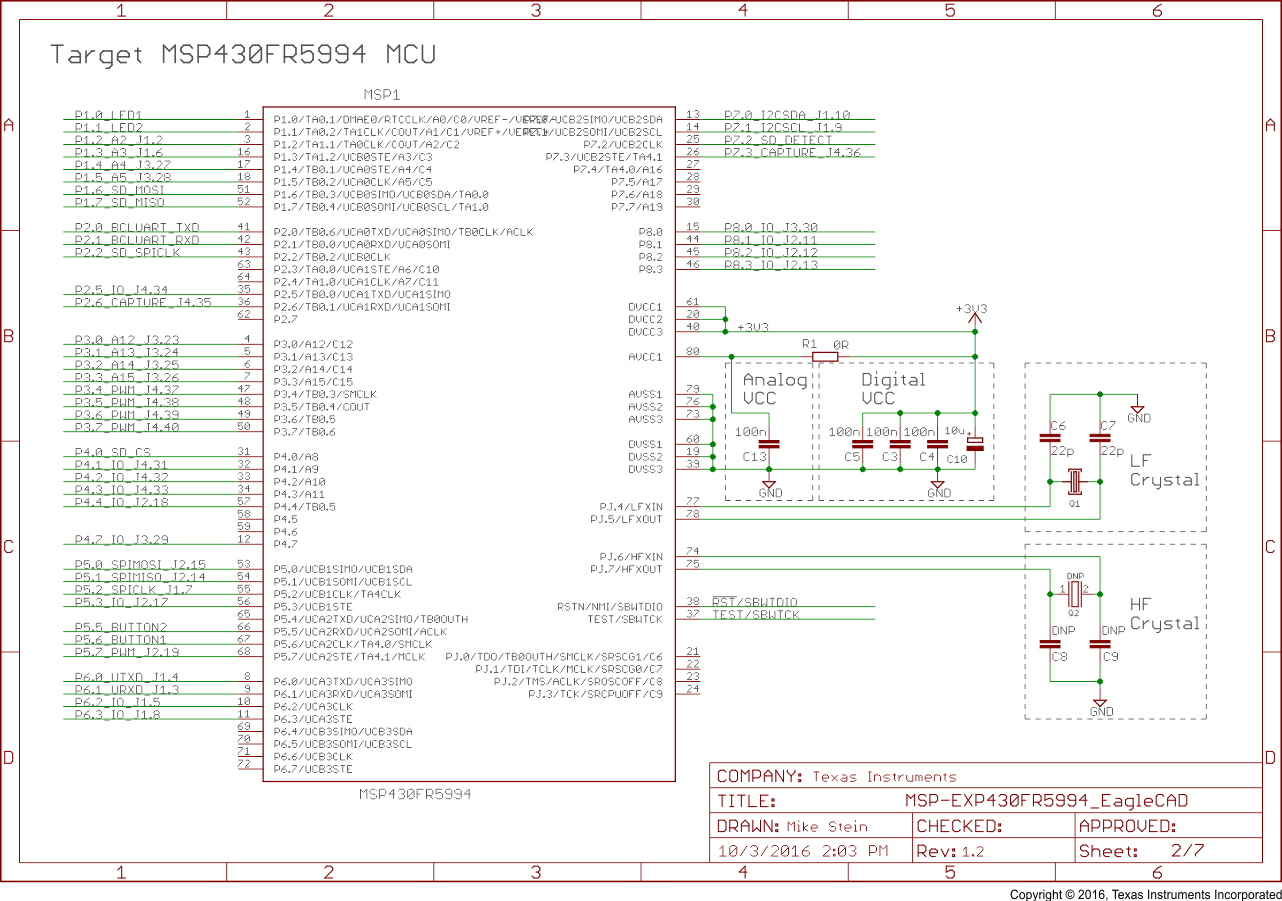Click the APPROVED: title block field
Screen dimensions: 1282x901
click(1128, 827)
